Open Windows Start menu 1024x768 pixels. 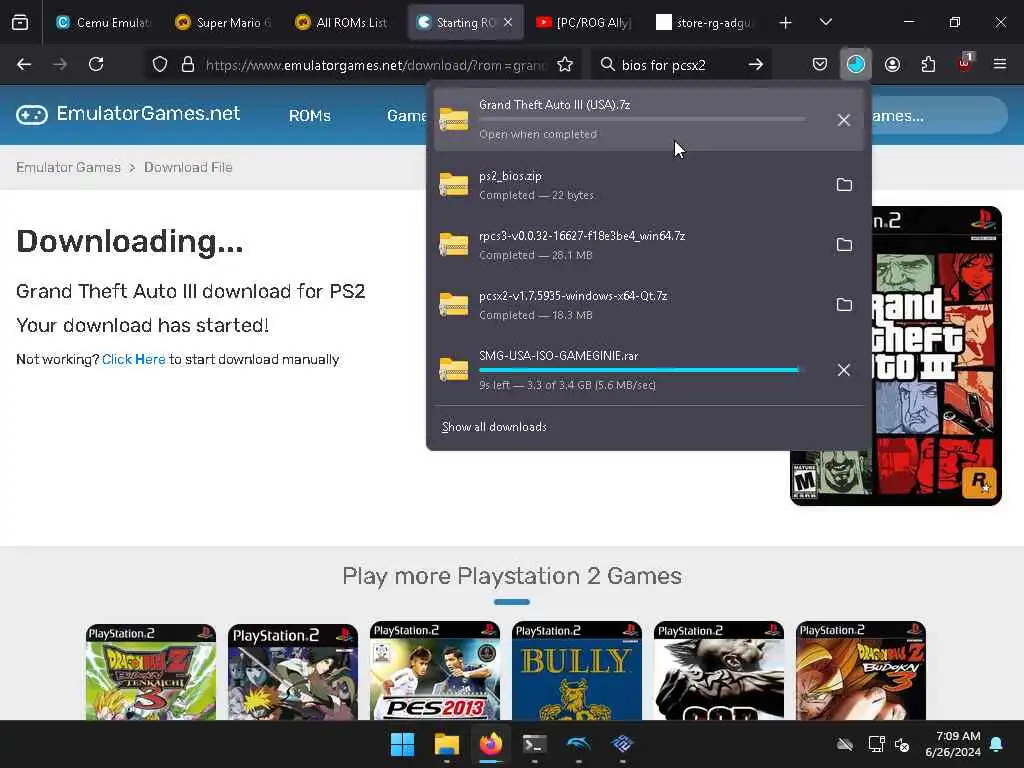(402, 744)
